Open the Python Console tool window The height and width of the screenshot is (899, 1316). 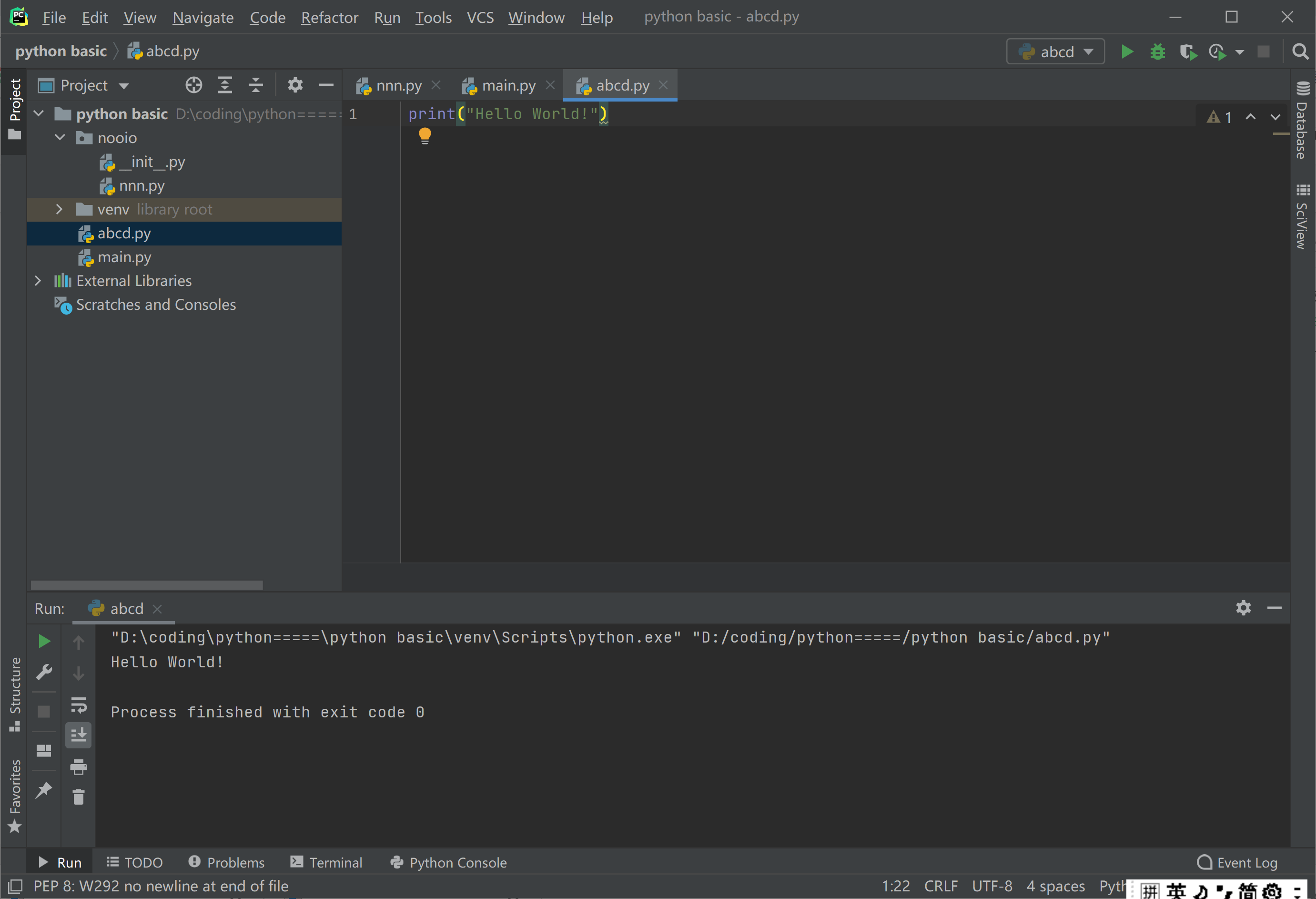pos(448,862)
